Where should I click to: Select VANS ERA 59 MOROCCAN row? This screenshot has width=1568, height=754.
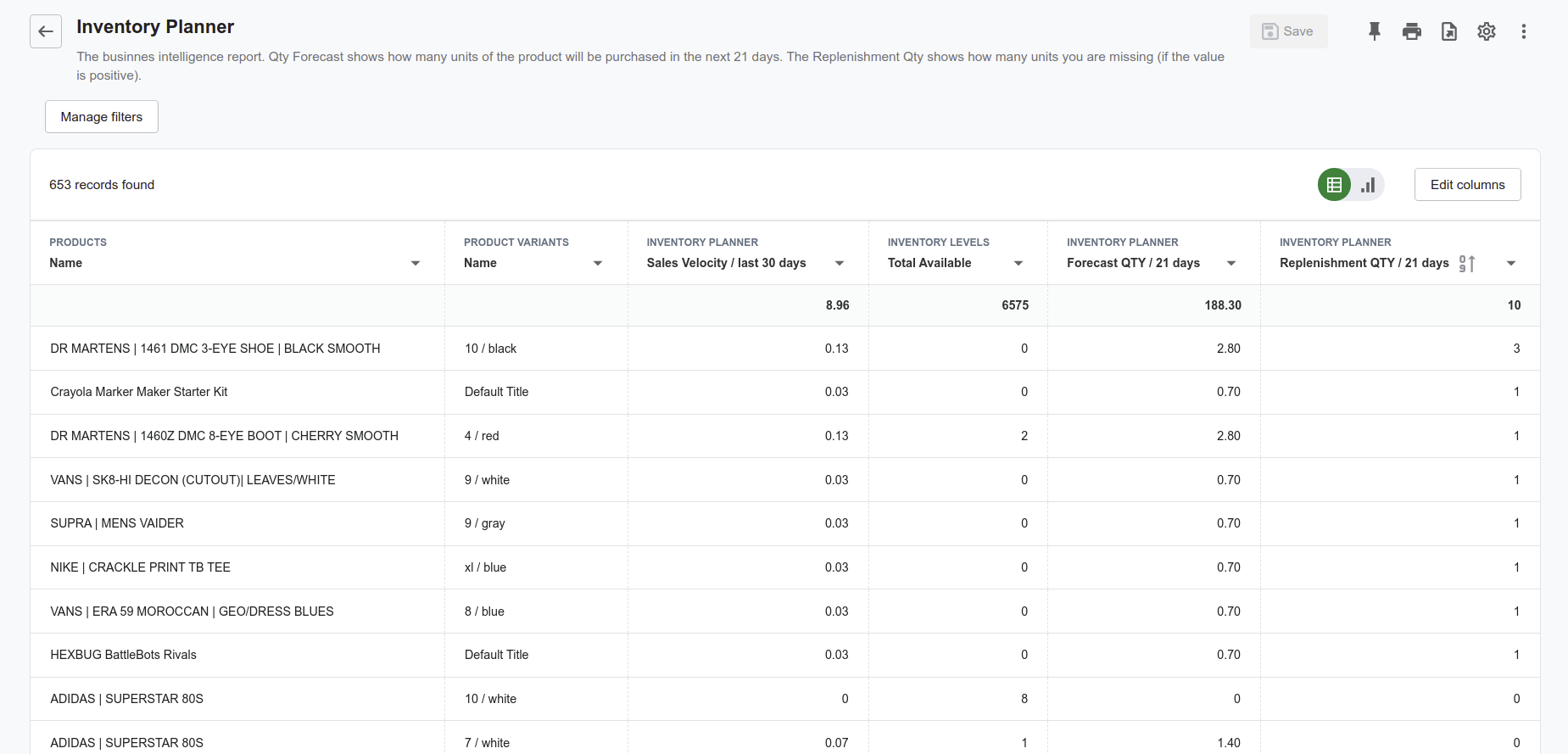784,612
